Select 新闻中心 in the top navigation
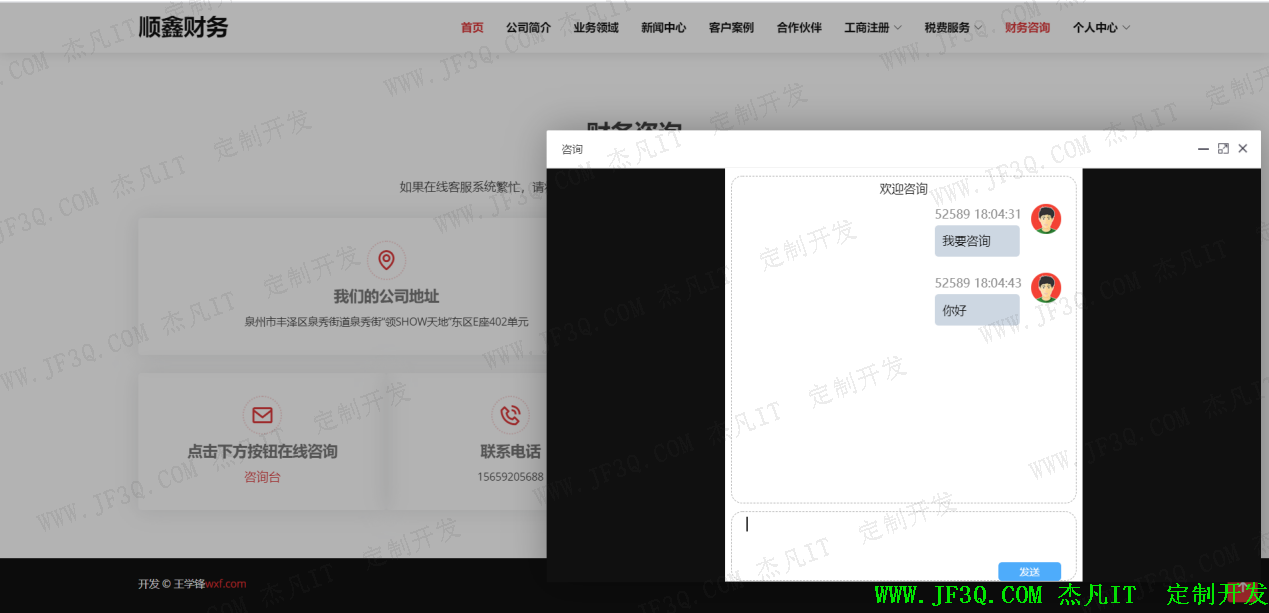This screenshot has width=1269, height=613. [x=663, y=28]
